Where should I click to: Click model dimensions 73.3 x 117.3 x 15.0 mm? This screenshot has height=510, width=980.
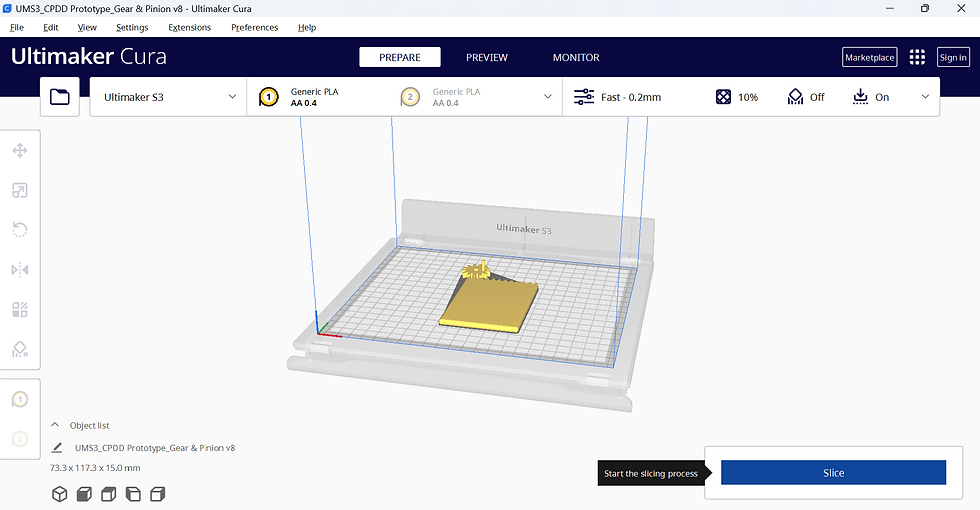tap(95, 468)
